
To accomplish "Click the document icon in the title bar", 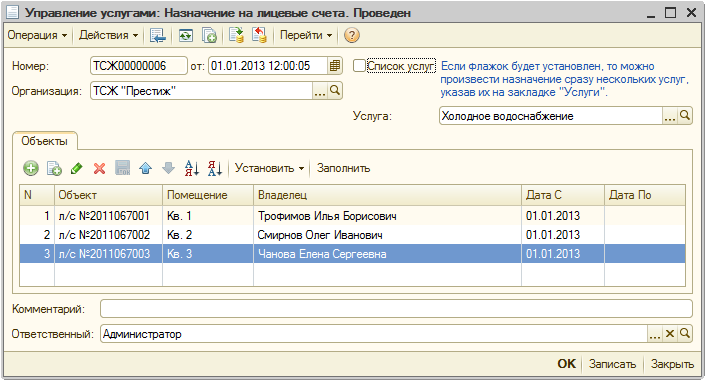I will pos(12,12).
